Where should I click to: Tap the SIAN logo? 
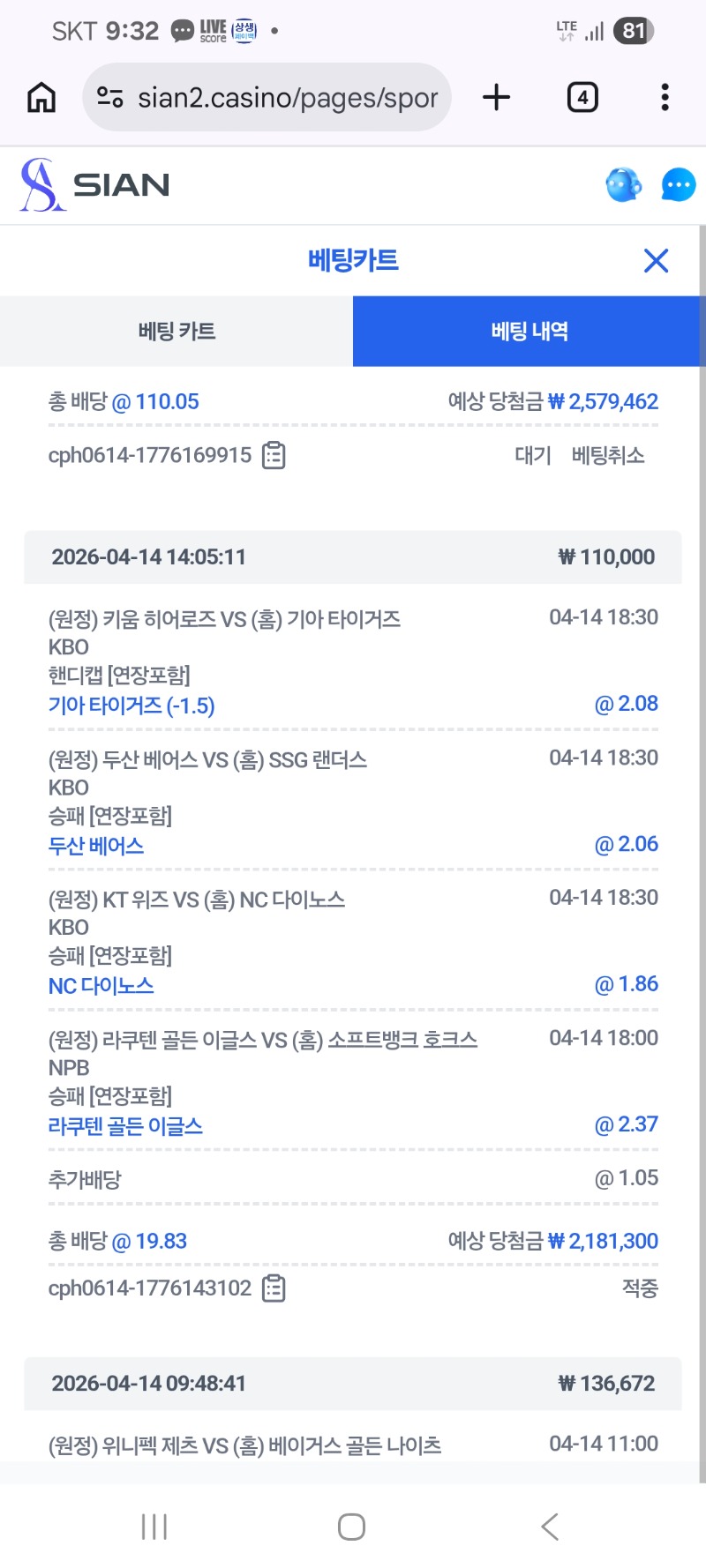pyautogui.click(x=94, y=185)
